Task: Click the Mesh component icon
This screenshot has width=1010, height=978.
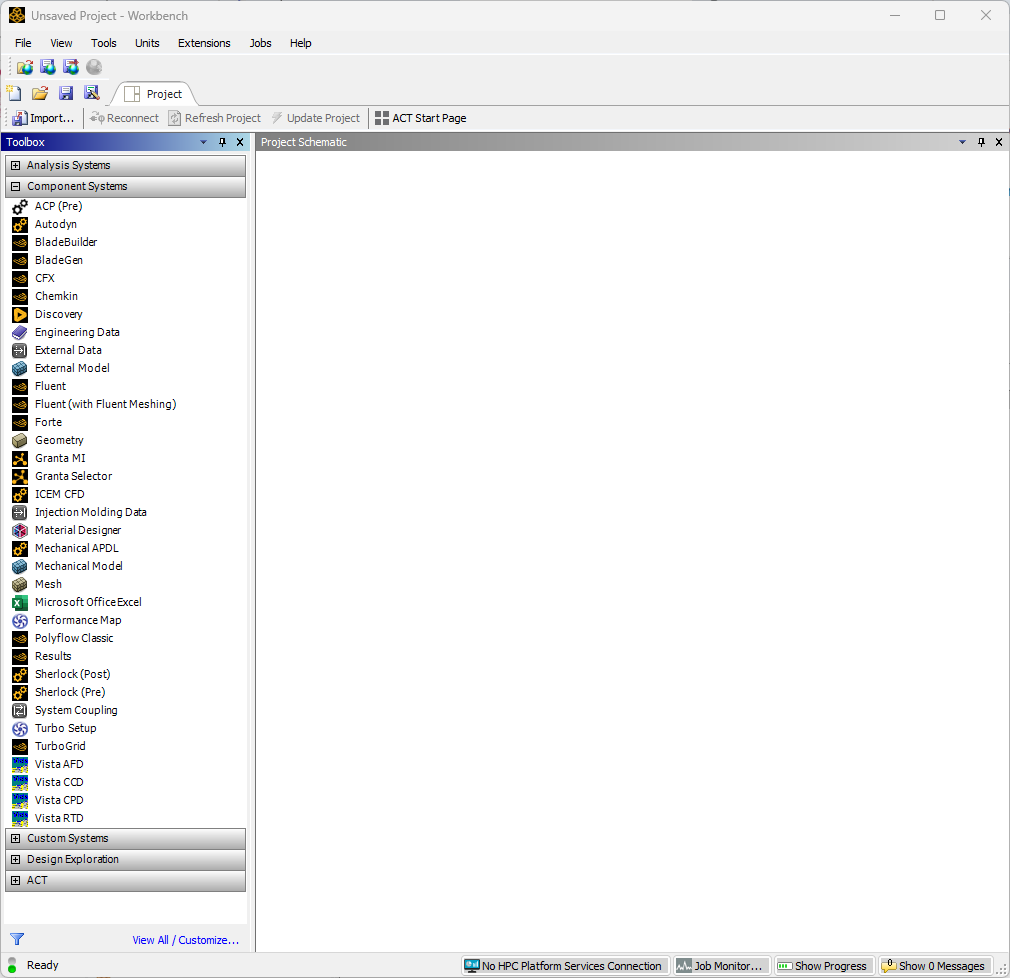Action: pyautogui.click(x=20, y=584)
